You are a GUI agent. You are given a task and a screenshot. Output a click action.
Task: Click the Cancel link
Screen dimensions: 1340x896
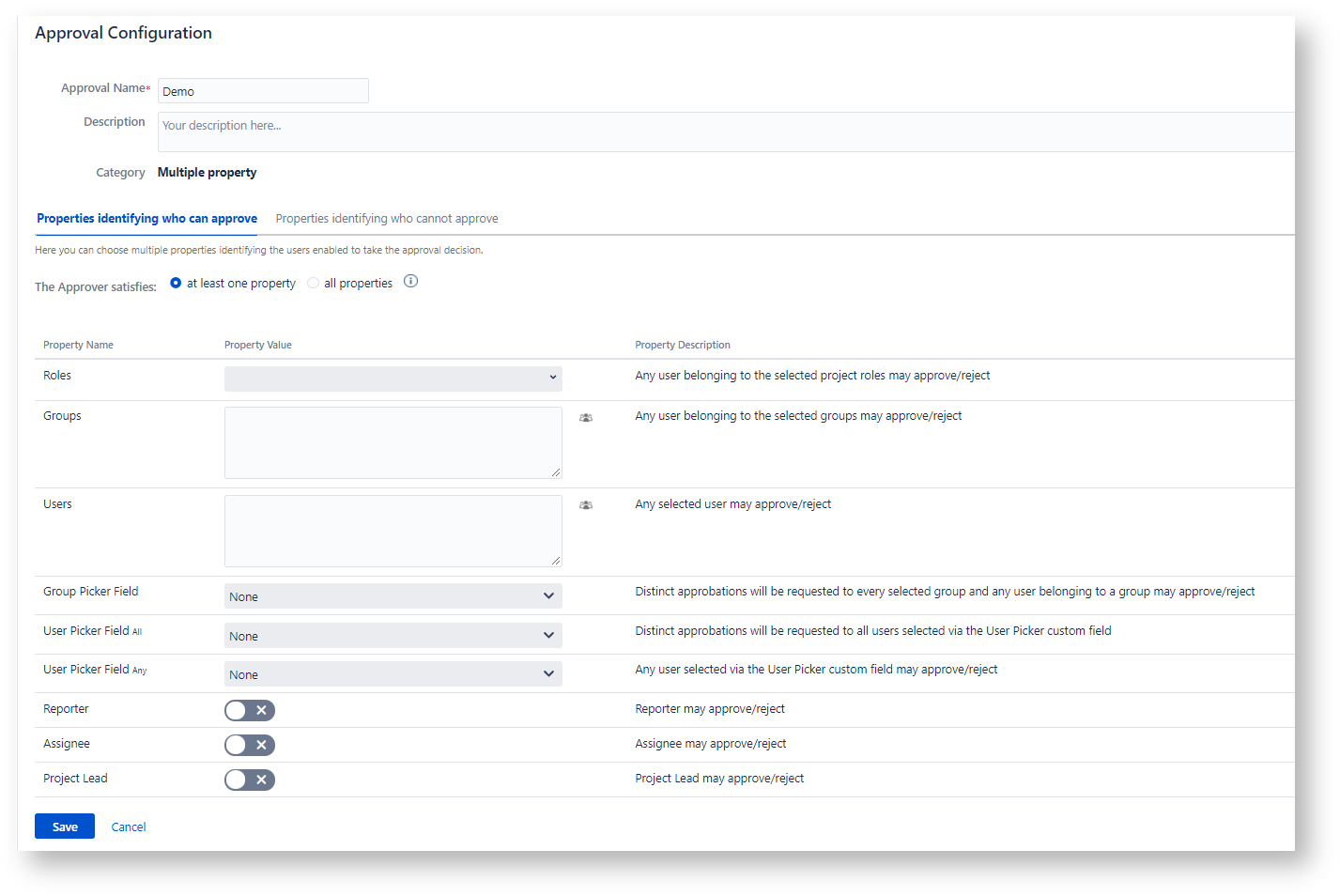129,827
